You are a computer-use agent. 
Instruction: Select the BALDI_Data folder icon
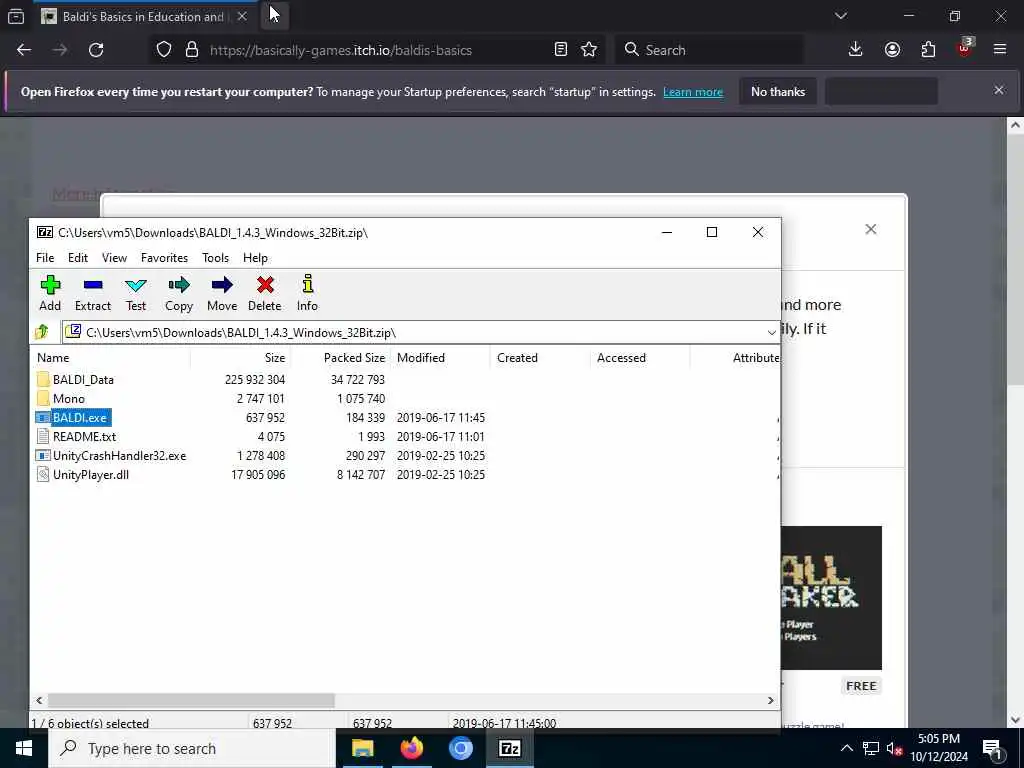(x=43, y=379)
